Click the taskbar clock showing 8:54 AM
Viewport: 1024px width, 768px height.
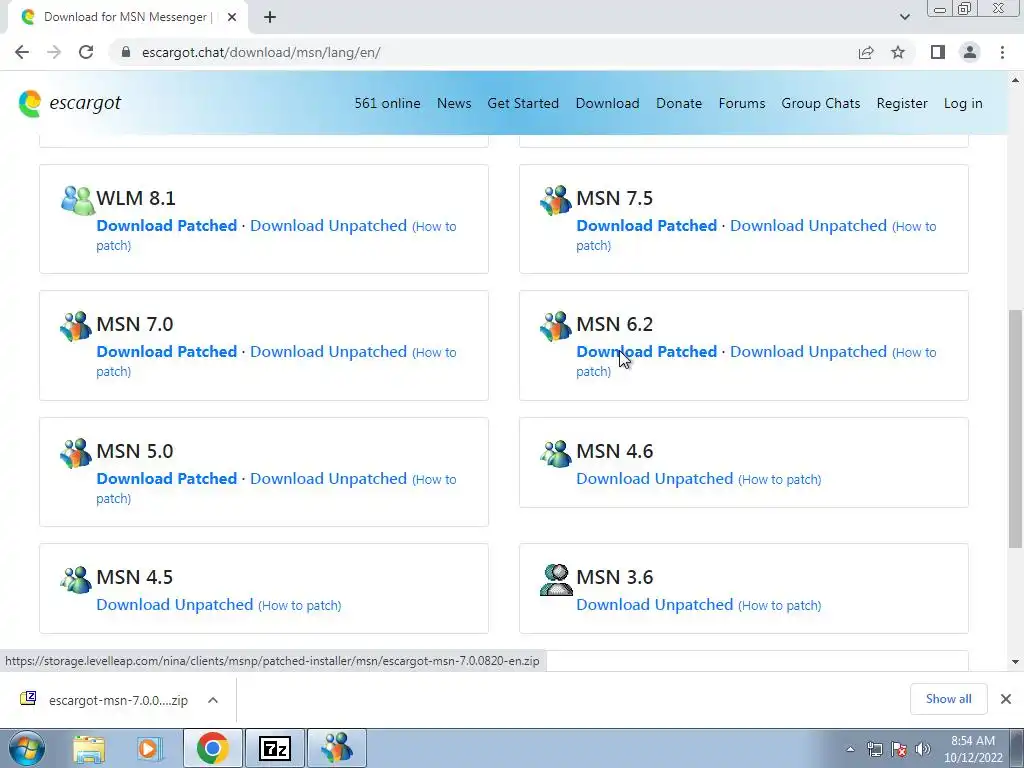[973, 749]
